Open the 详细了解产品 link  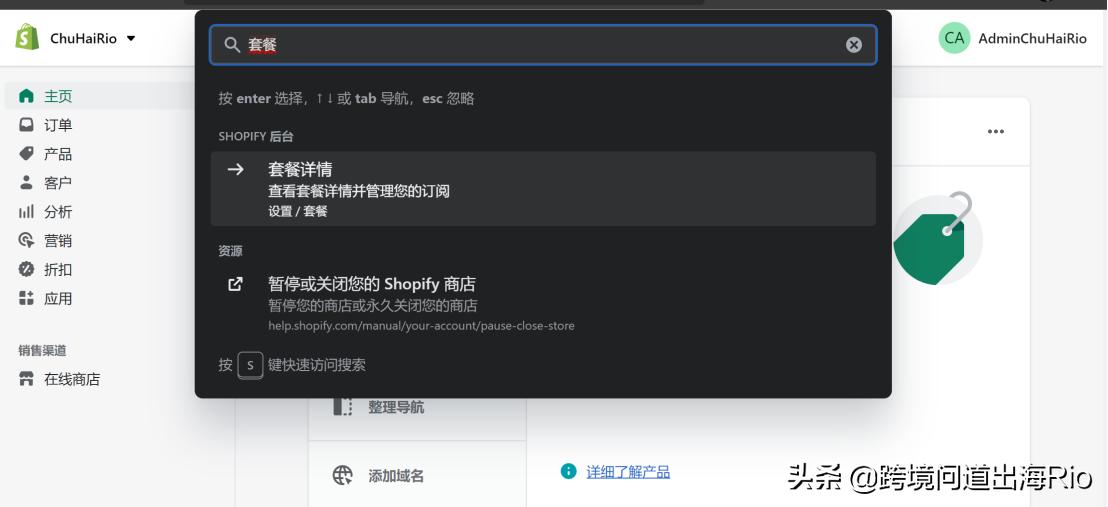[x=628, y=472]
